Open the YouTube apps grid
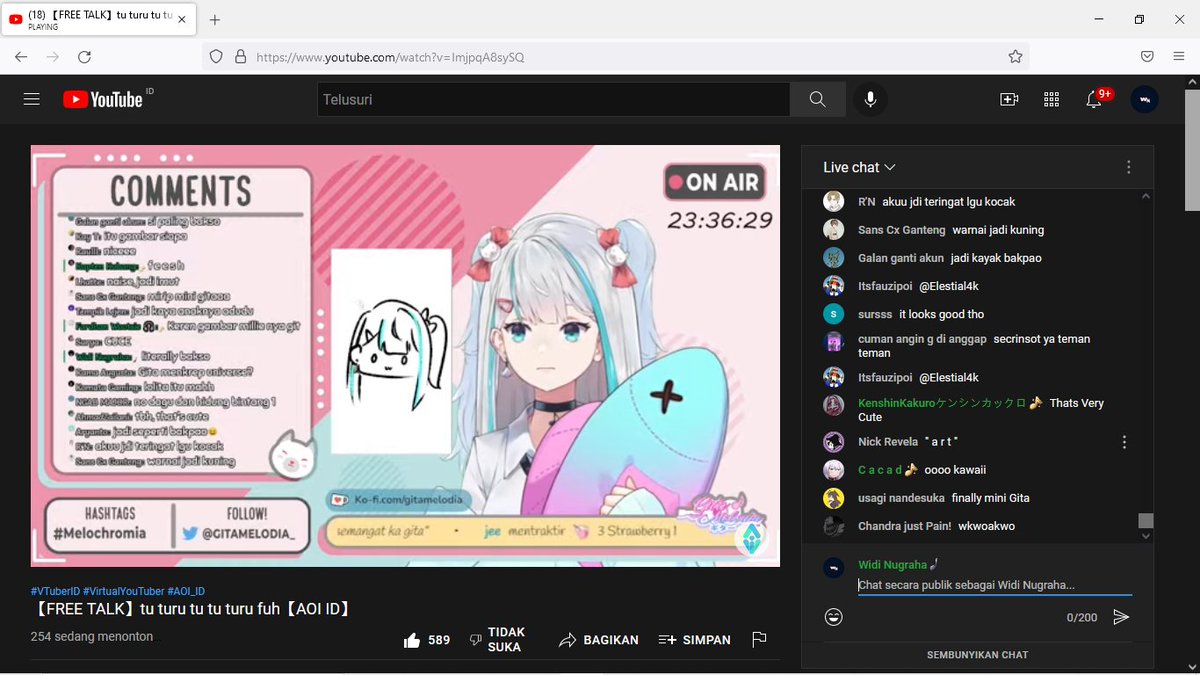Screen dimensions: 1200x675 (x=1051, y=99)
